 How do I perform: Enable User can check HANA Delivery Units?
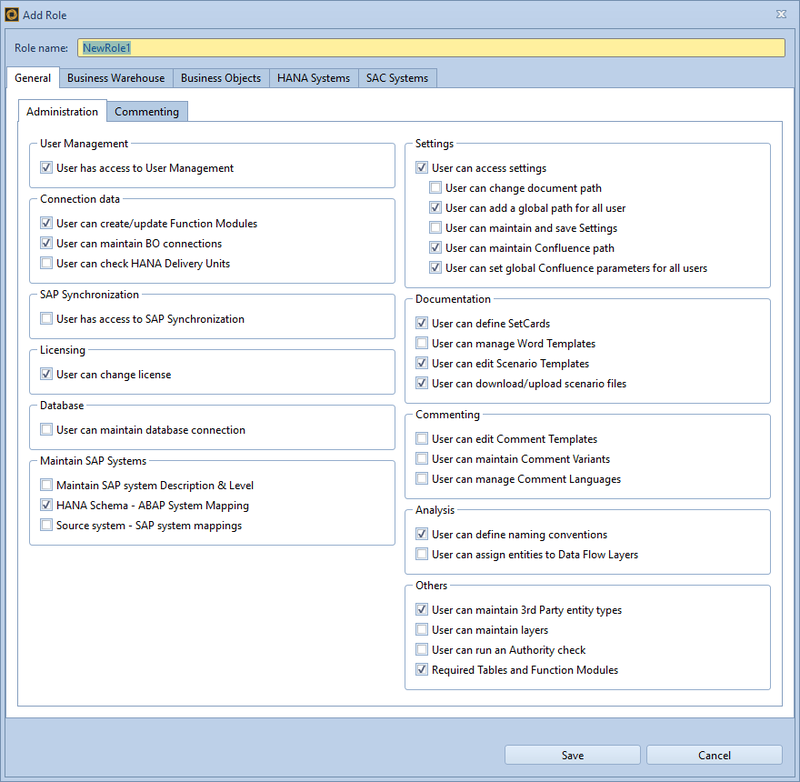point(46,263)
